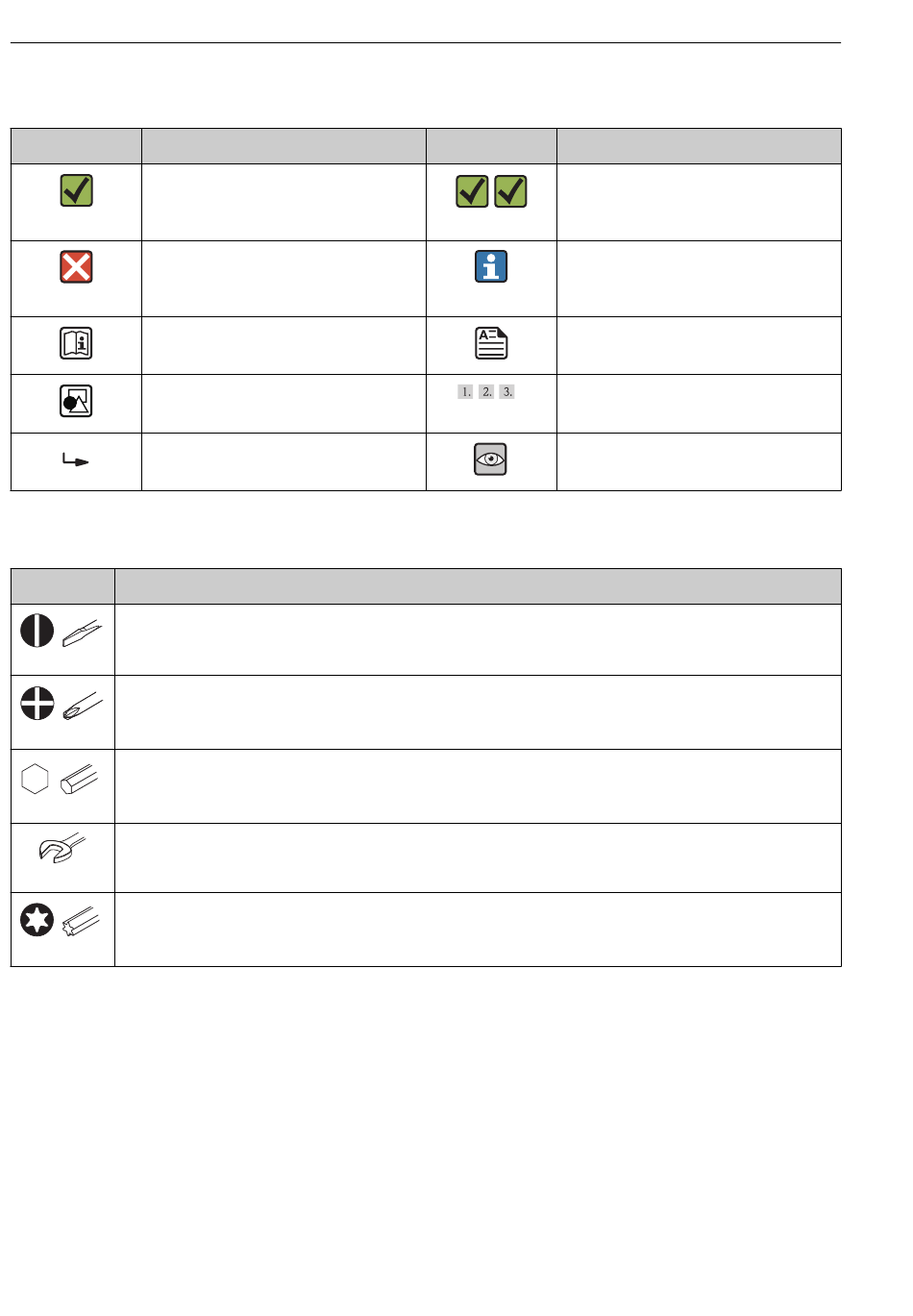This screenshot has height=1316, width=913.
Task: Click the open book documentation icon
Action: (76, 343)
